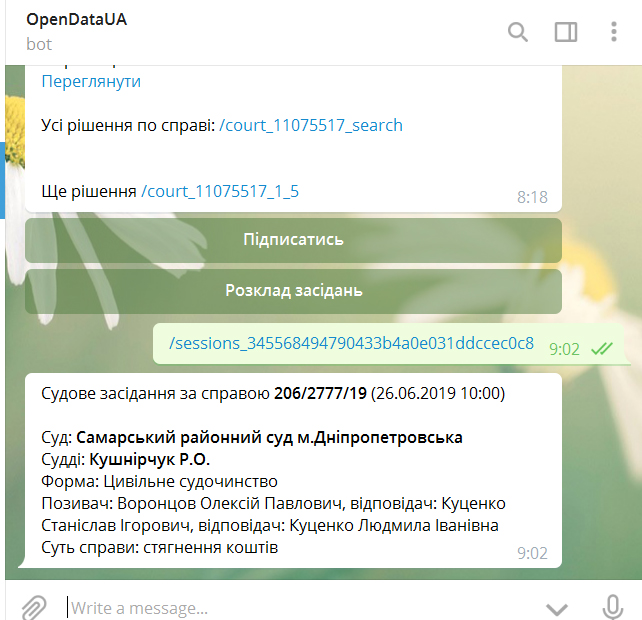Click the /court_11075517_1_5 command link
The height and width of the screenshot is (620, 642).
coord(220,191)
